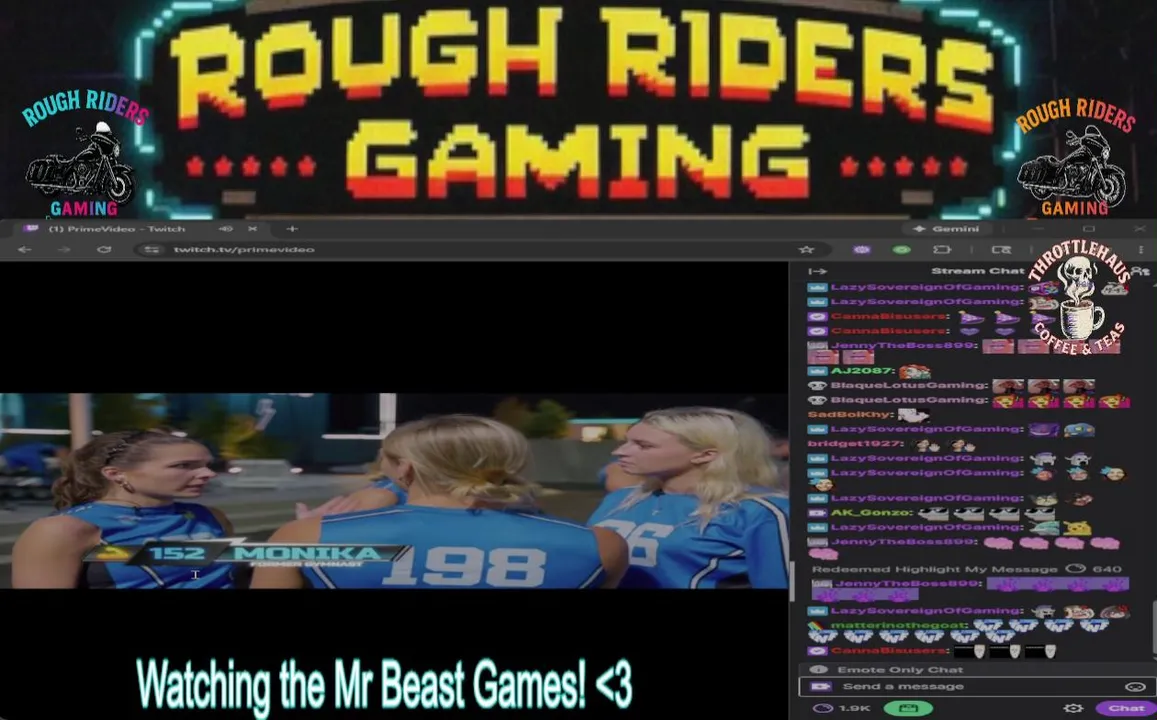Click the 640 channel points value
The height and width of the screenshot is (720, 1157).
[1107, 570]
